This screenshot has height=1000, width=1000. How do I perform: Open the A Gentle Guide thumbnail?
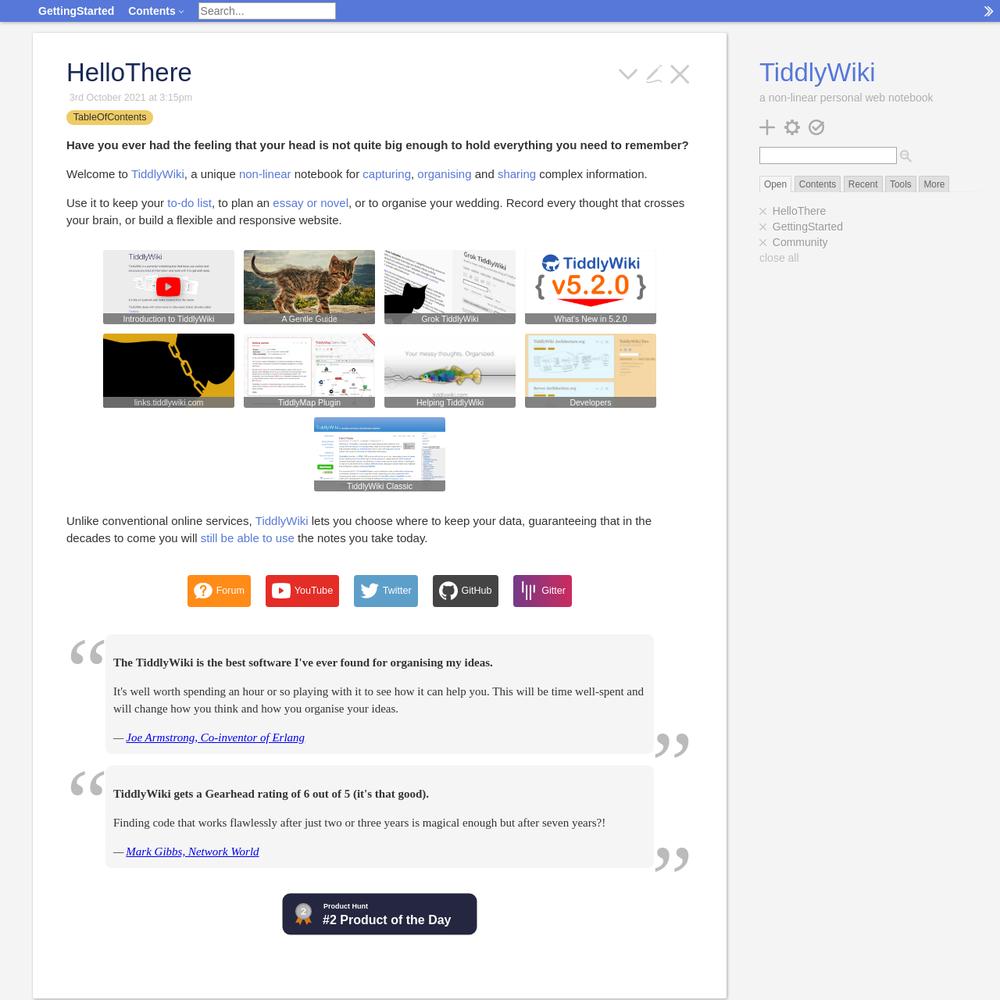click(x=309, y=287)
